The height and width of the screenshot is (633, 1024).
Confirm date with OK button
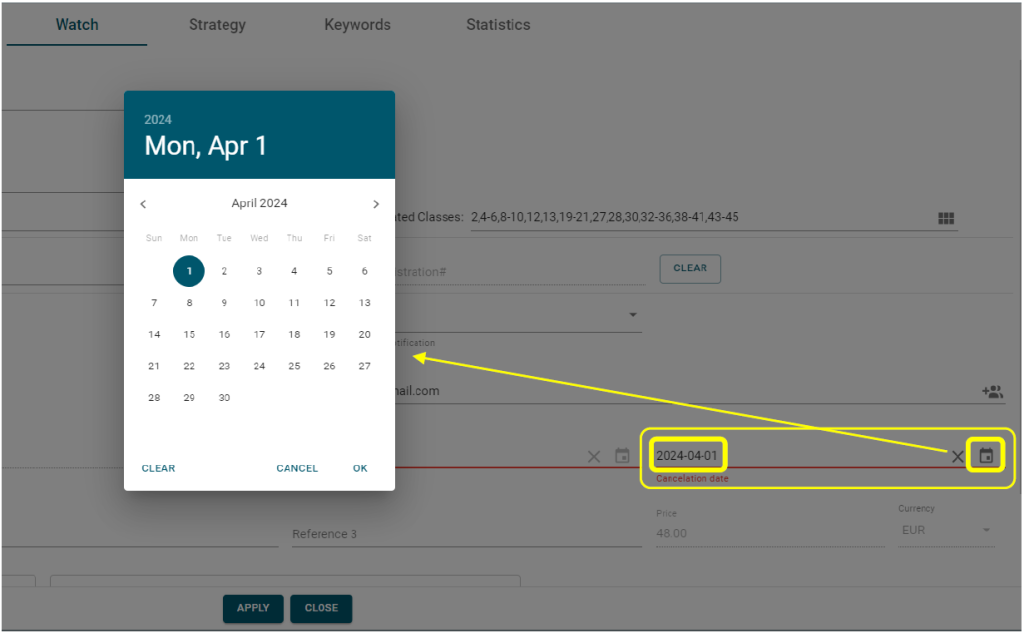tap(360, 468)
